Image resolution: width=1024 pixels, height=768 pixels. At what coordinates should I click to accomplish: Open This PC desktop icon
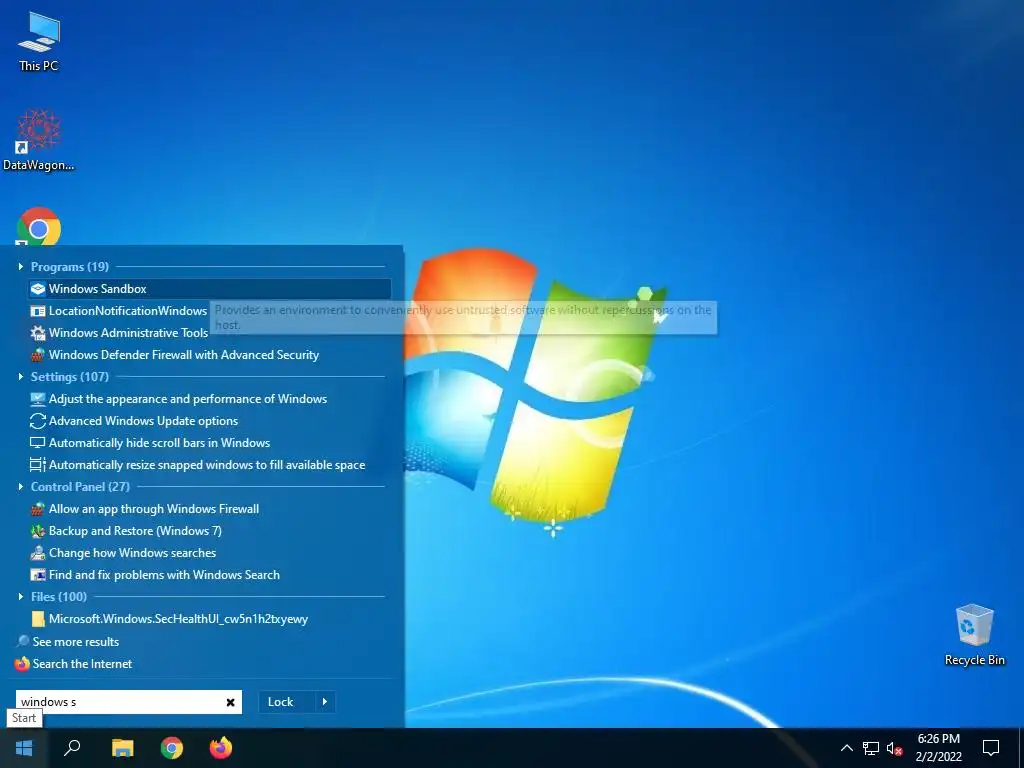click(x=39, y=42)
